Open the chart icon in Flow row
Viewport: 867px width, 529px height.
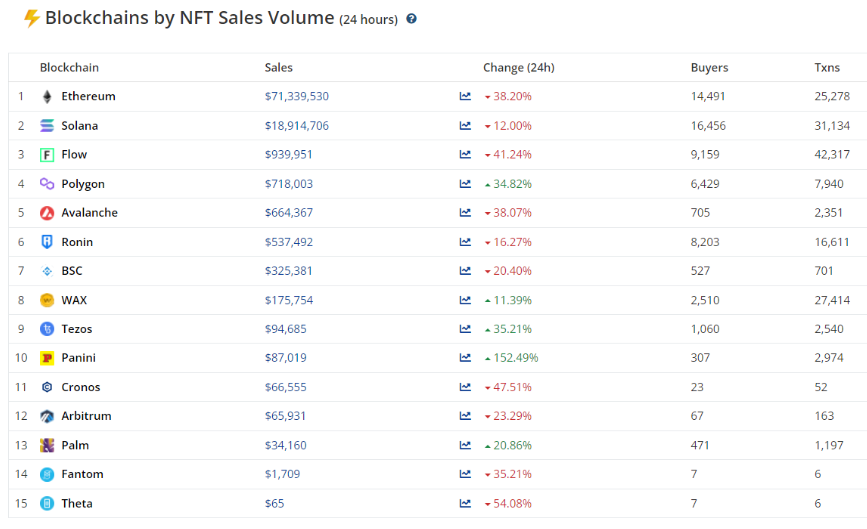click(x=465, y=154)
